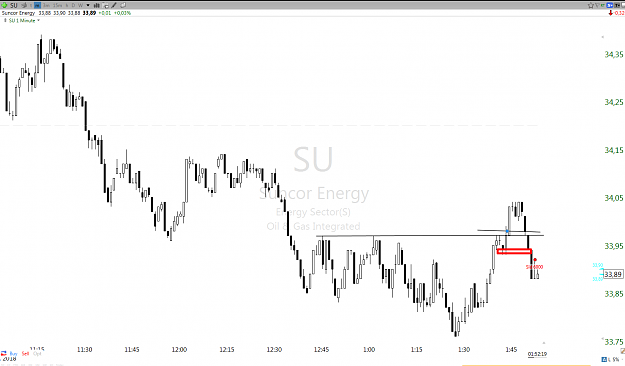The width and height of the screenshot is (625, 366).
Task: Click the flag icon beside Buy
Action: pyautogui.click(x=4, y=354)
